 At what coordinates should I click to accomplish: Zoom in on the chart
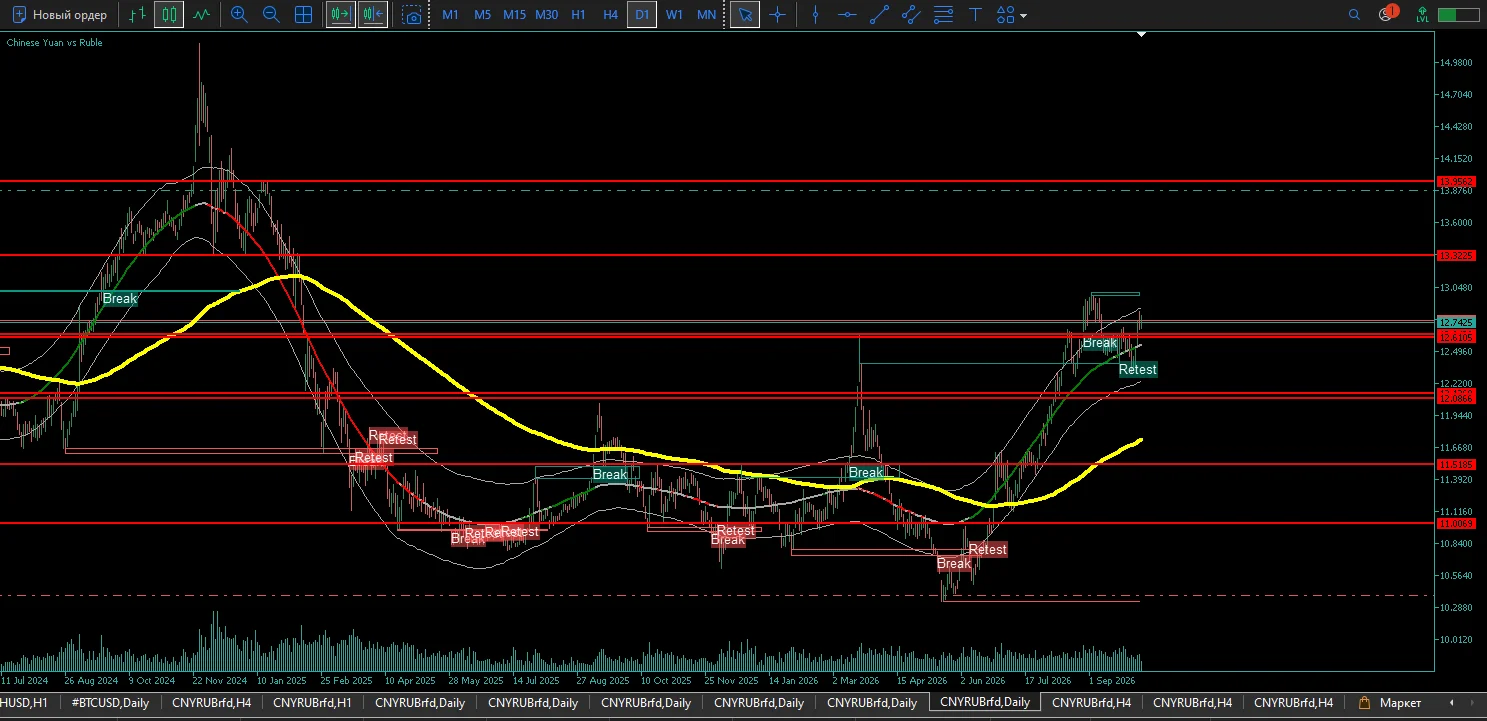(x=239, y=15)
